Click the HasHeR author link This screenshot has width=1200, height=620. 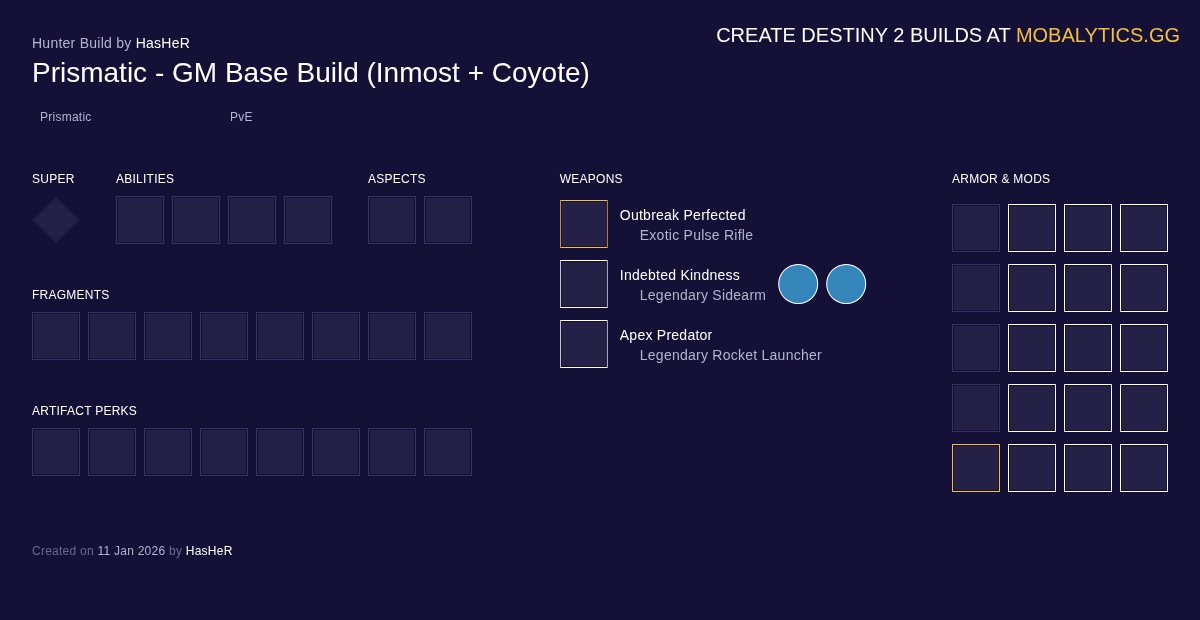[163, 43]
